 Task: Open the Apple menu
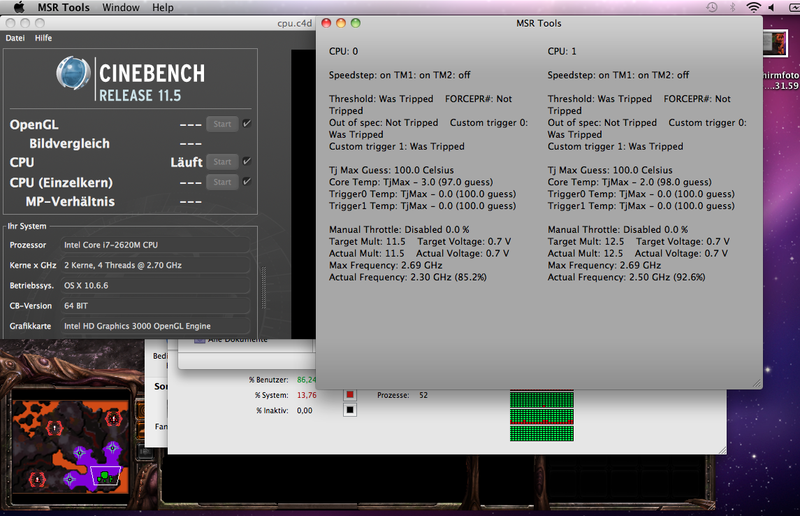(19, 7)
